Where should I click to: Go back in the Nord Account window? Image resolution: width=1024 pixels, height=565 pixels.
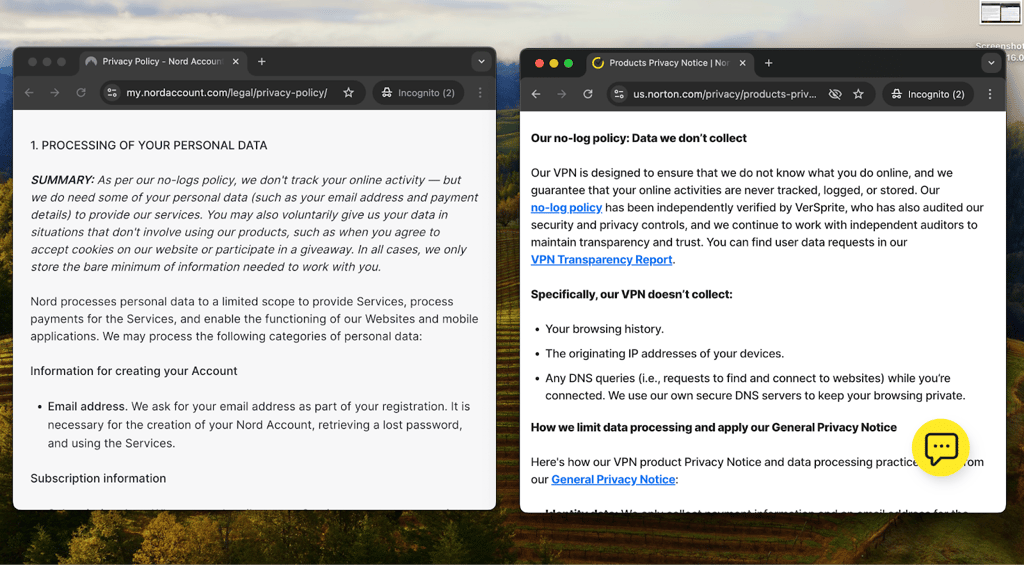pos(29,93)
